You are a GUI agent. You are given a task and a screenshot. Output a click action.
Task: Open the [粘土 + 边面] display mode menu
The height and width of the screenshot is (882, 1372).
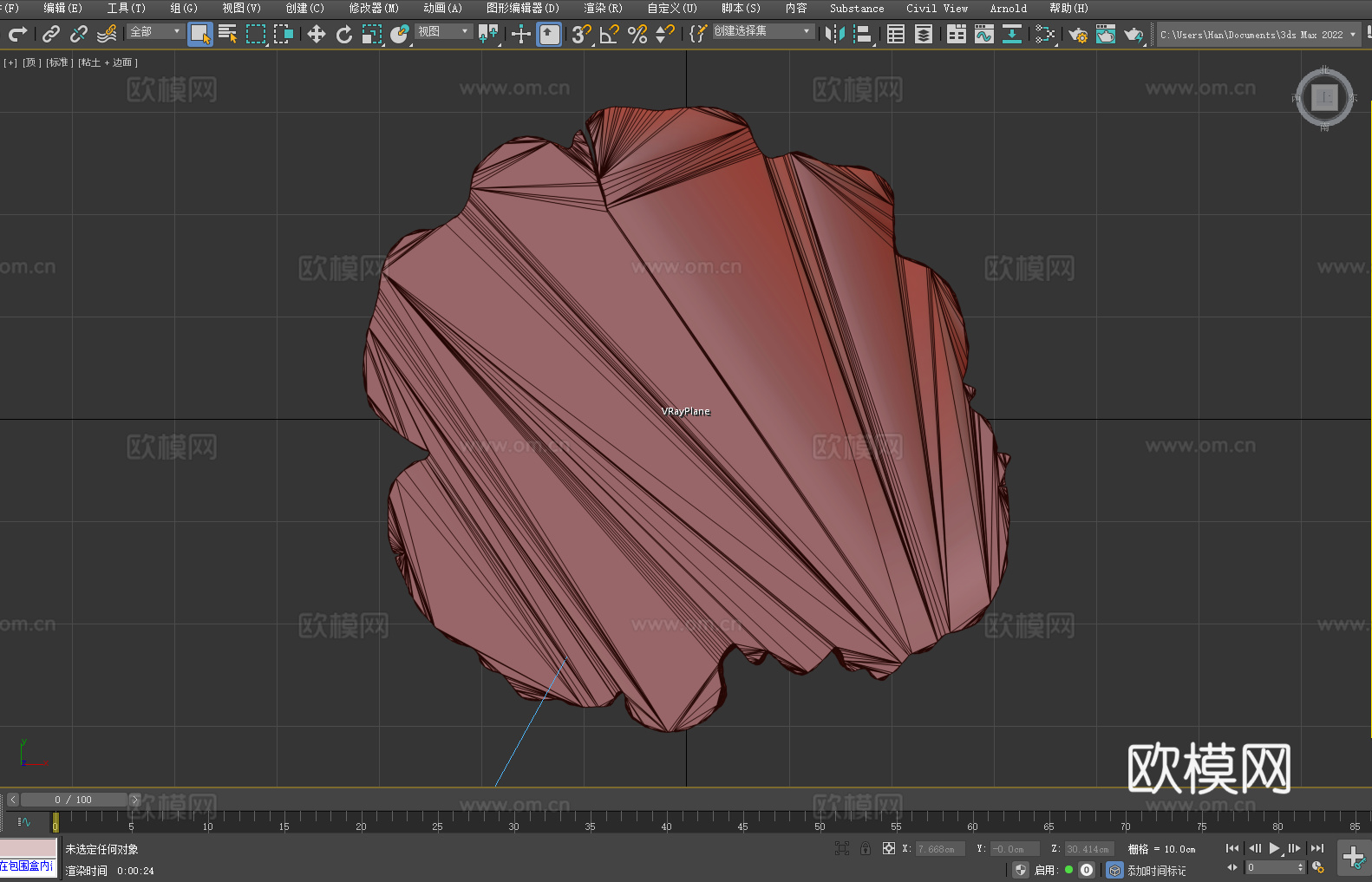(108, 62)
